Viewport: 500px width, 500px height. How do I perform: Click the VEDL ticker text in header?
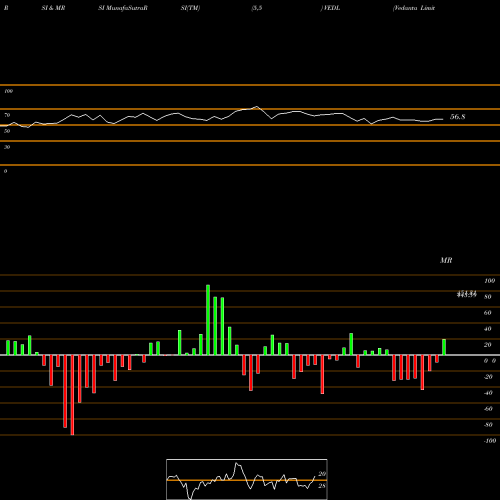point(332,8)
